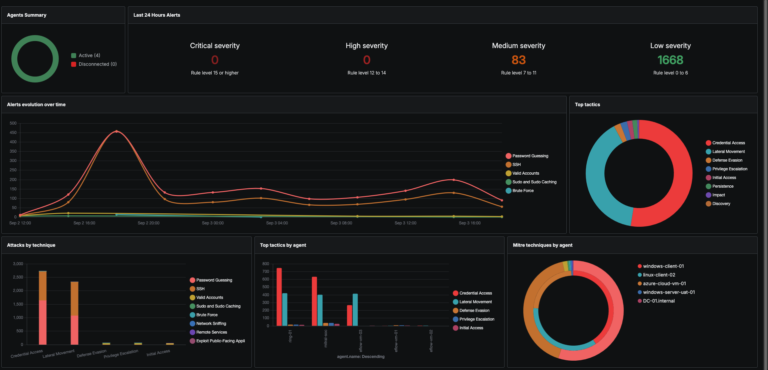This screenshot has height=370, width=768.
Task: Toggle Disconnected (0) in Agents Summary legend
Action: coord(94,64)
